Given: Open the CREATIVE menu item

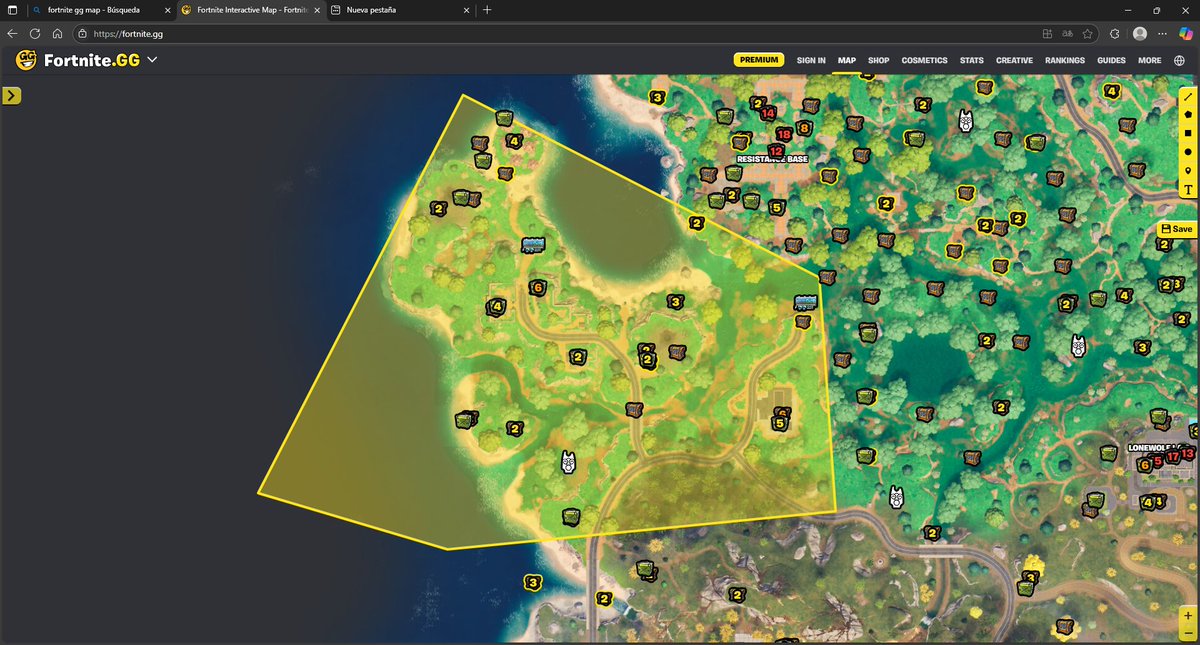Looking at the screenshot, I should tap(1014, 60).
